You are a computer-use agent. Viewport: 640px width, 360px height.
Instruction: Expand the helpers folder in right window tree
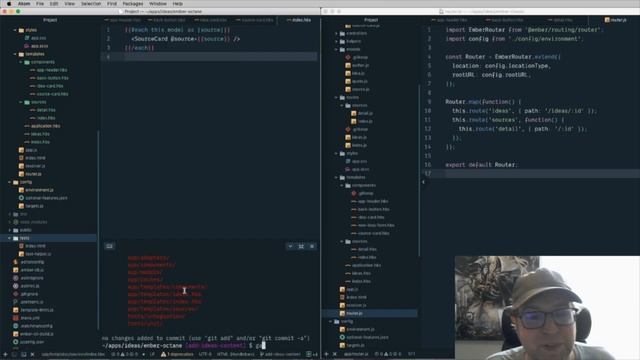pyautogui.click(x=337, y=41)
